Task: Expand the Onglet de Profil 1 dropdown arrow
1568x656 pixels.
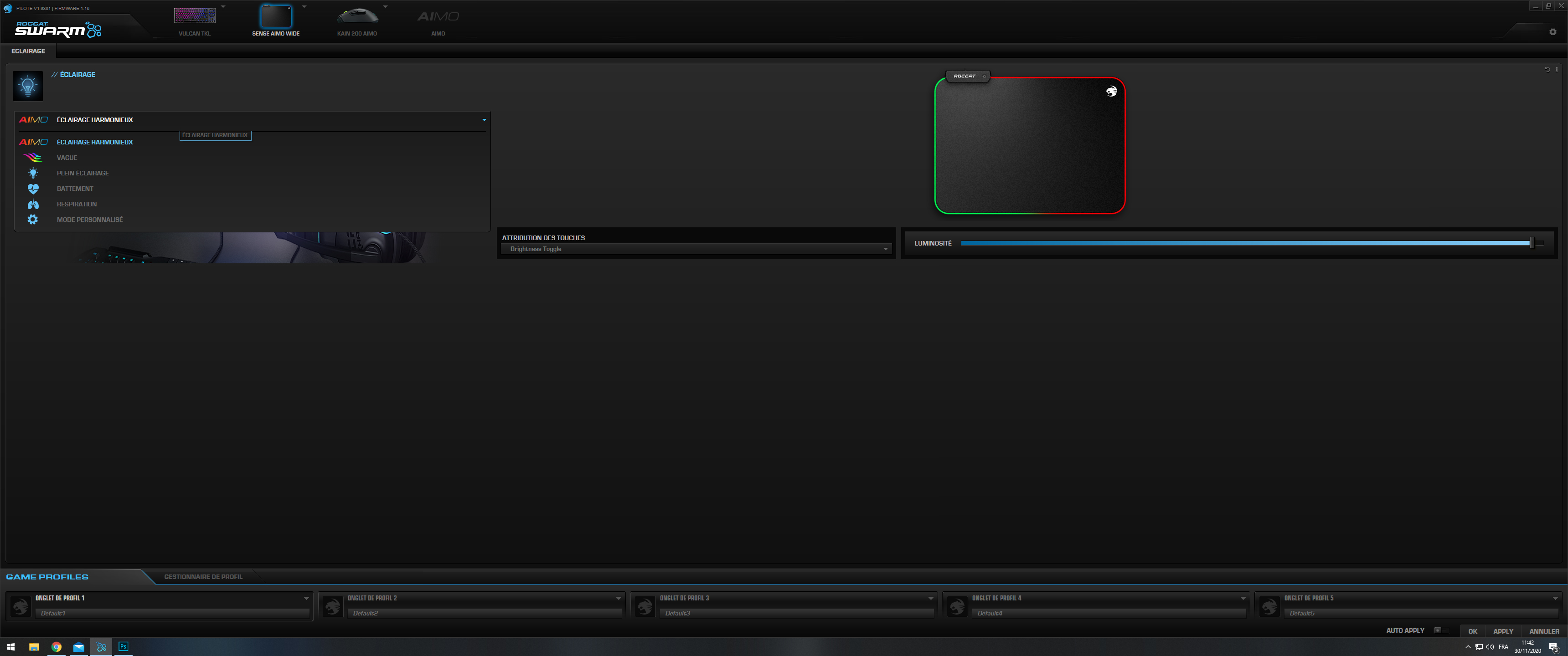Action: click(306, 598)
